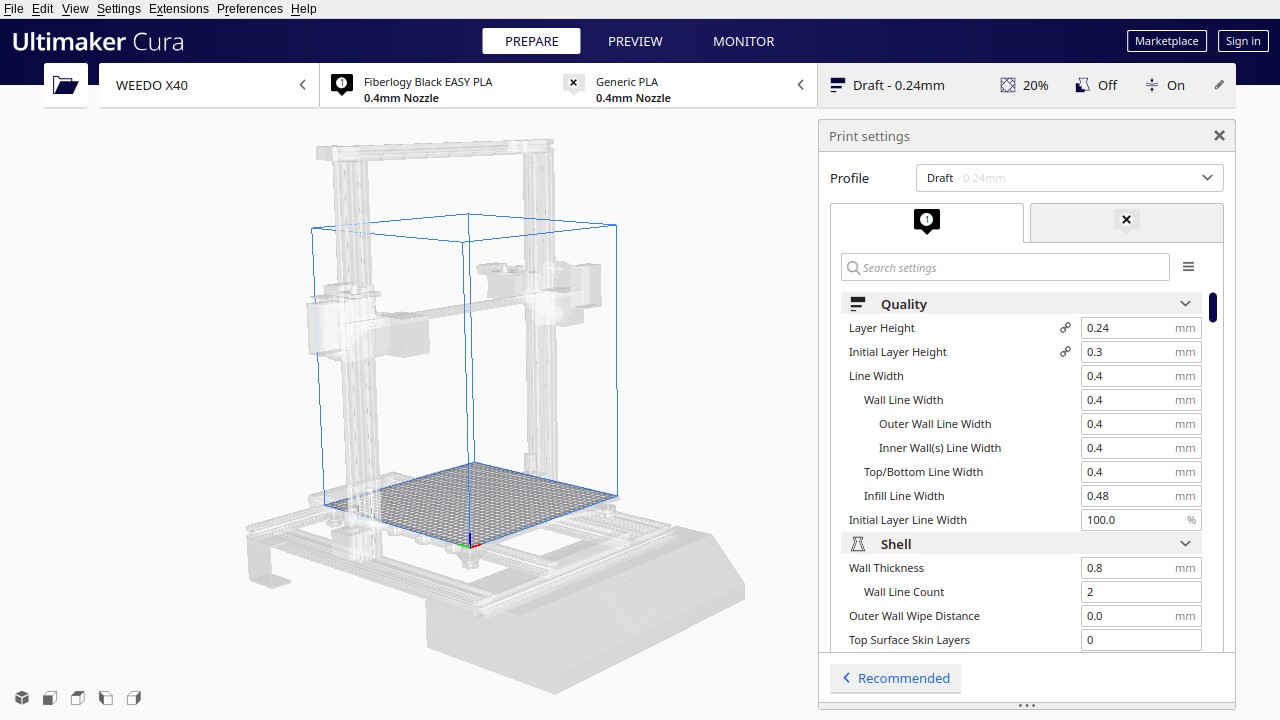The image size is (1280, 720).
Task: Click the Generic PLA material label
Action: 627,82
